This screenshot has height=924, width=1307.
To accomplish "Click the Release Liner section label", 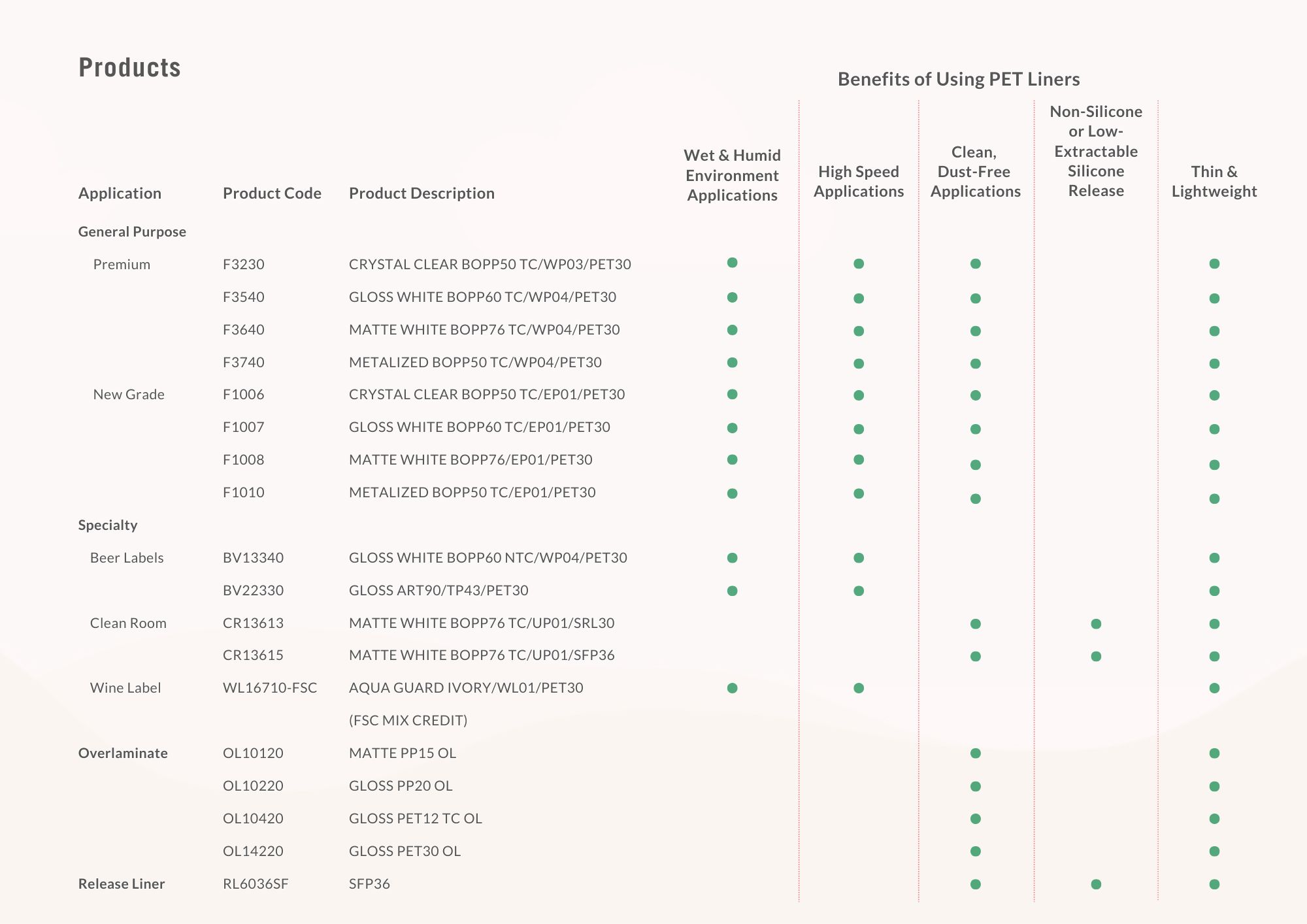I will 122,884.
